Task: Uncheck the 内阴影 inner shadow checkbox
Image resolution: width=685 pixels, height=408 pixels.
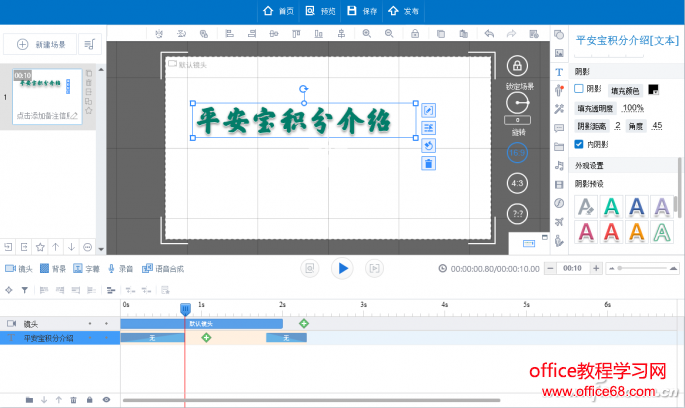Action: (x=579, y=144)
